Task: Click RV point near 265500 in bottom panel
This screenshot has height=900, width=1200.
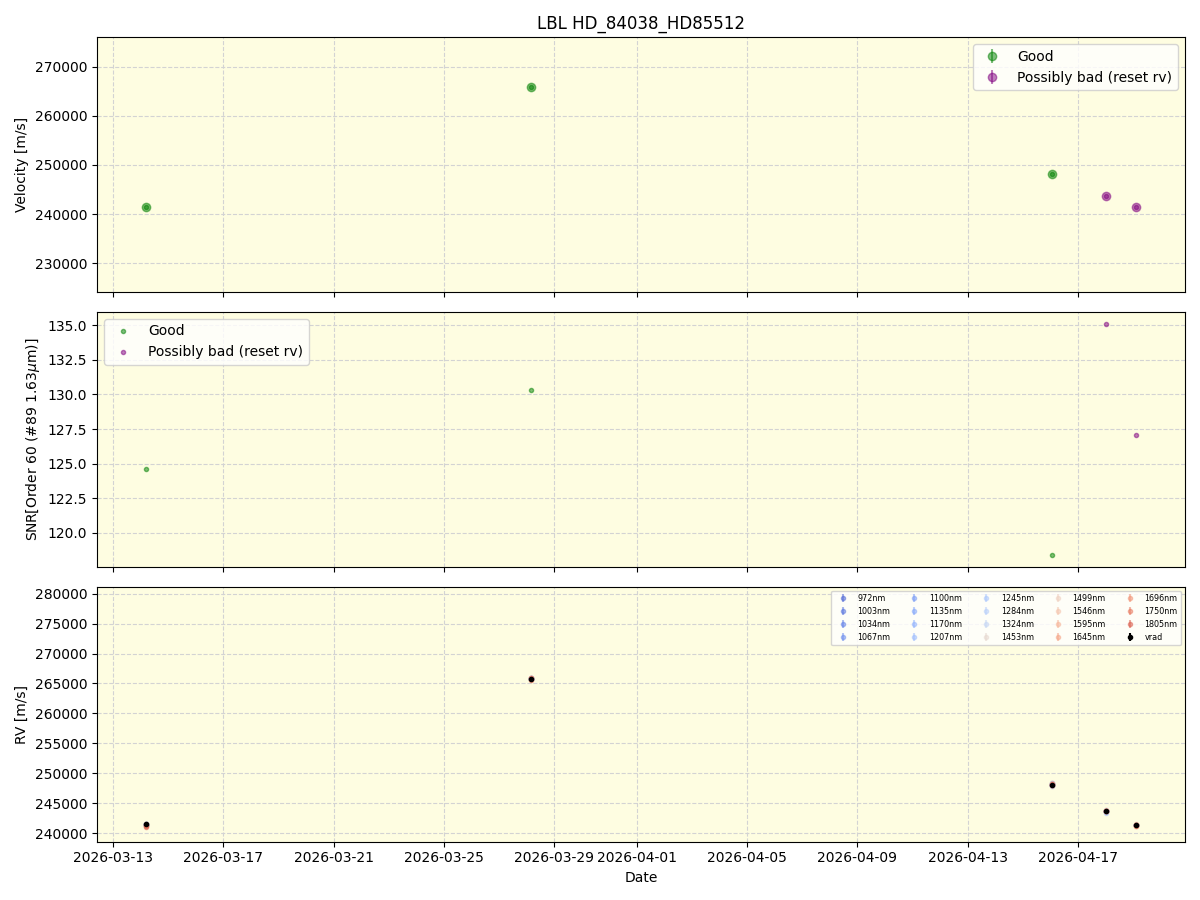Action: [x=531, y=679]
